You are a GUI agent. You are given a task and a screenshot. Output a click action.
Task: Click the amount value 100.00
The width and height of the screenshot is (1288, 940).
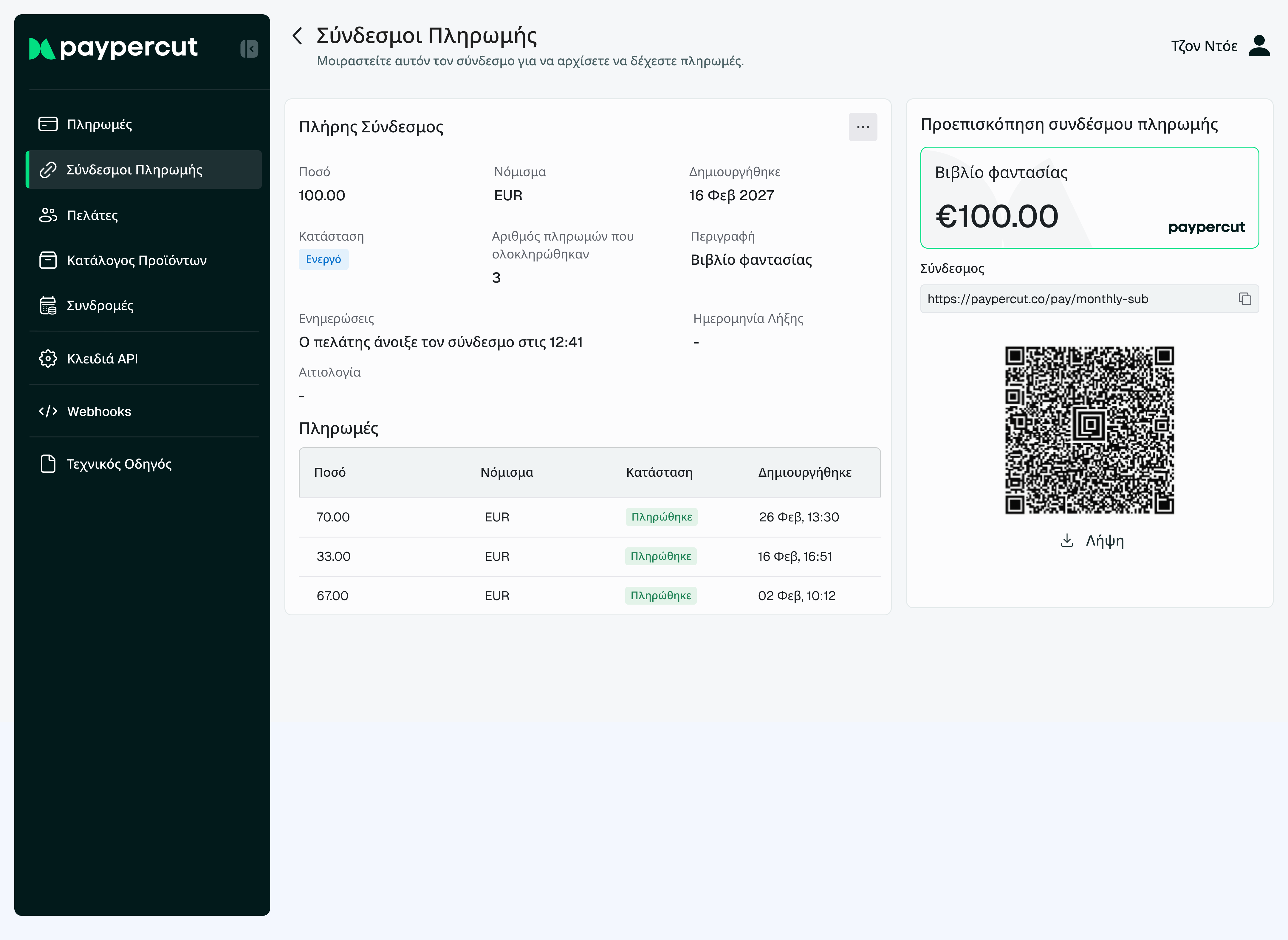coord(322,195)
